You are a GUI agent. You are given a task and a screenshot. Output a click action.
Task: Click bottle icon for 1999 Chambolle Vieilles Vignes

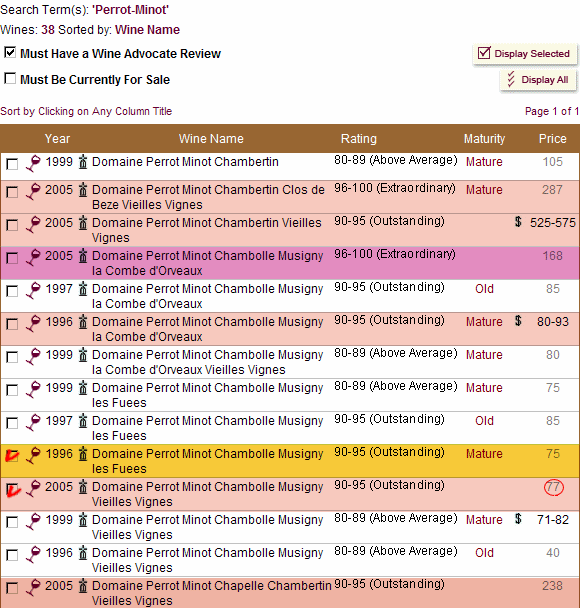(83, 520)
